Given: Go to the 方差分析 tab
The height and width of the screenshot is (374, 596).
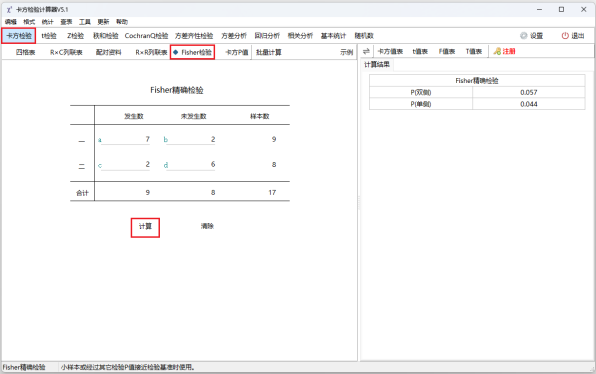Looking at the screenshot, I should tap(234, 36).
